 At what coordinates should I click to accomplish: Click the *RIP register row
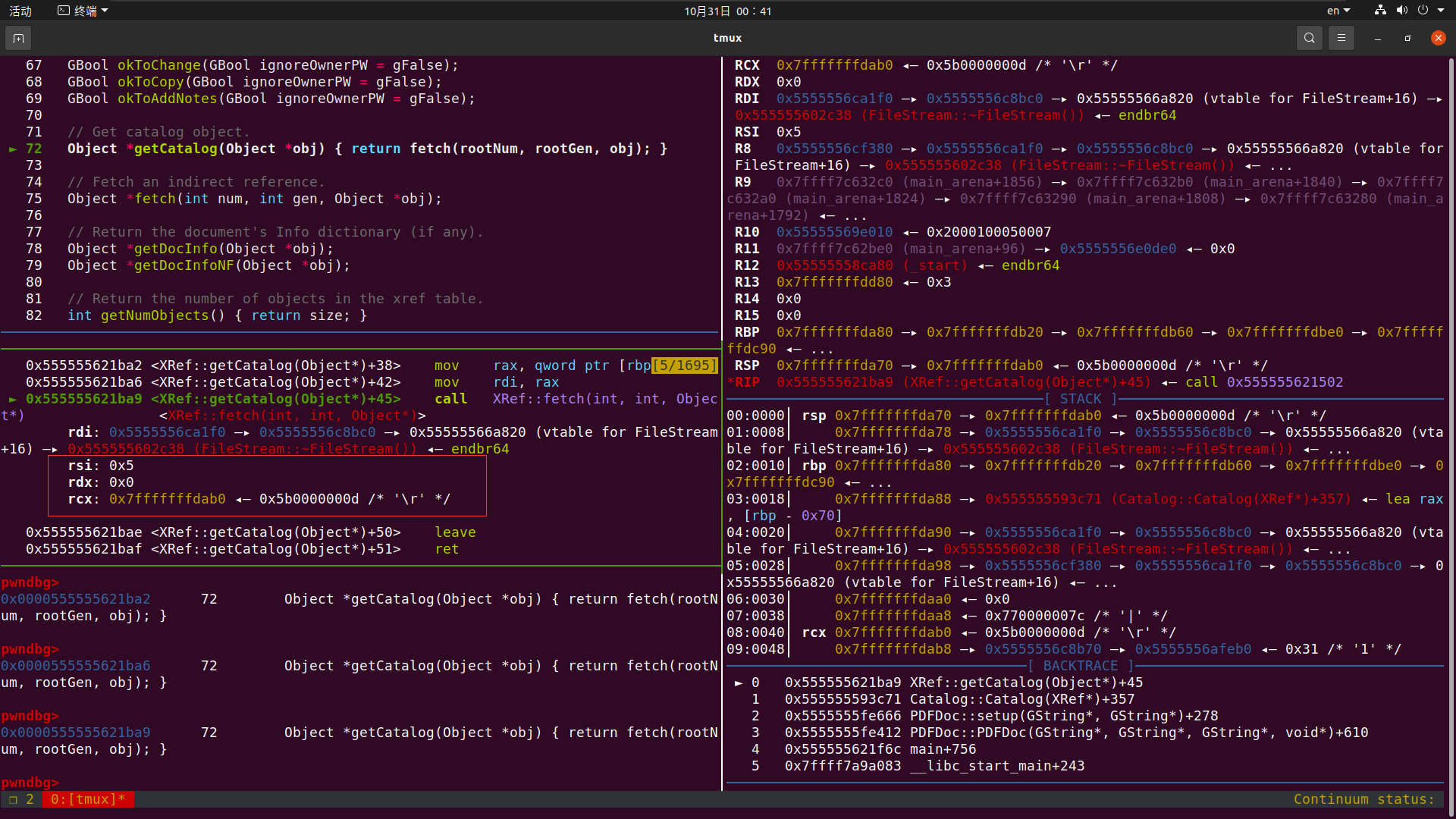tap(1035, 382)
